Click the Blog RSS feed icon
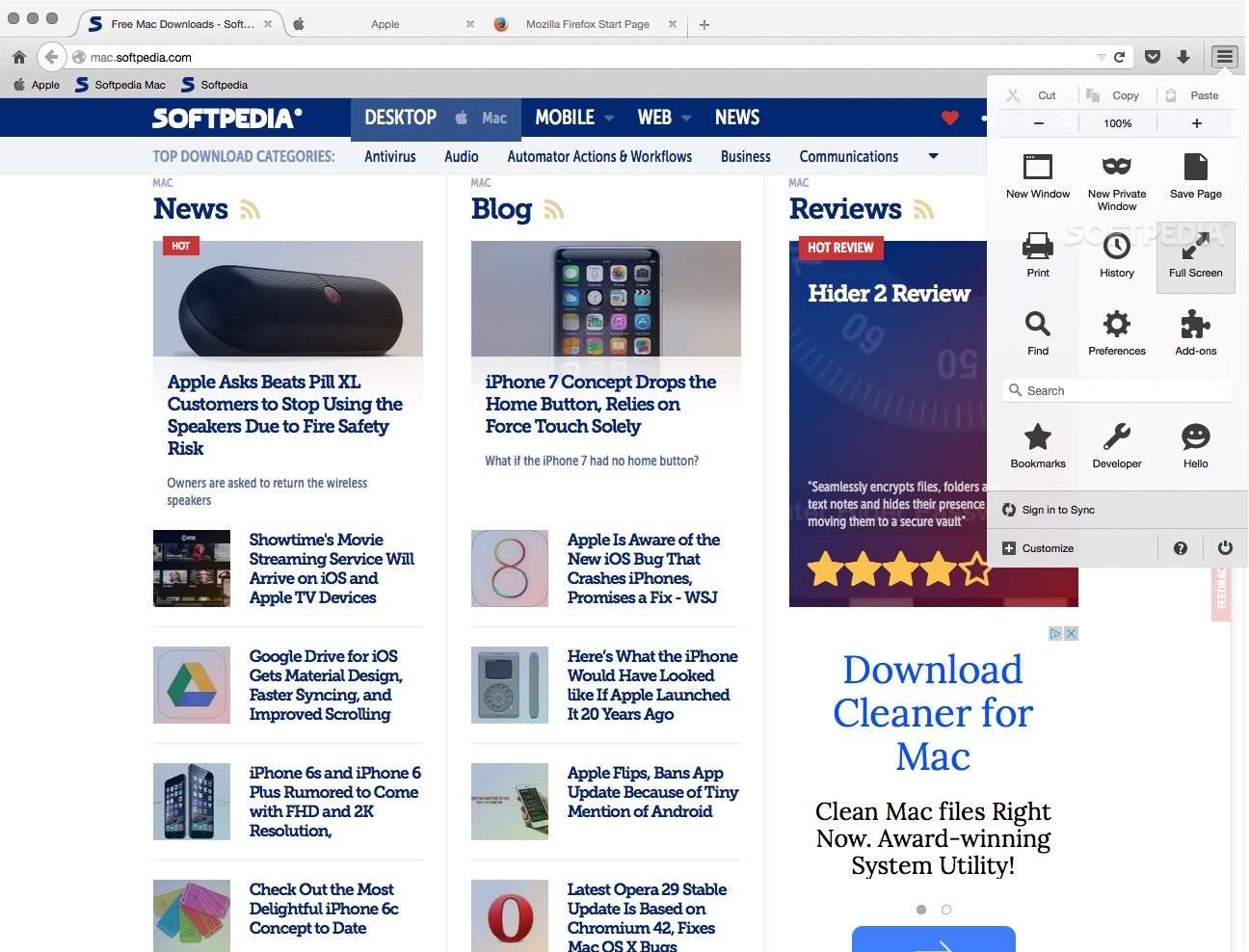This screenshot has width=1249, height=952. (x=554, y=209)
